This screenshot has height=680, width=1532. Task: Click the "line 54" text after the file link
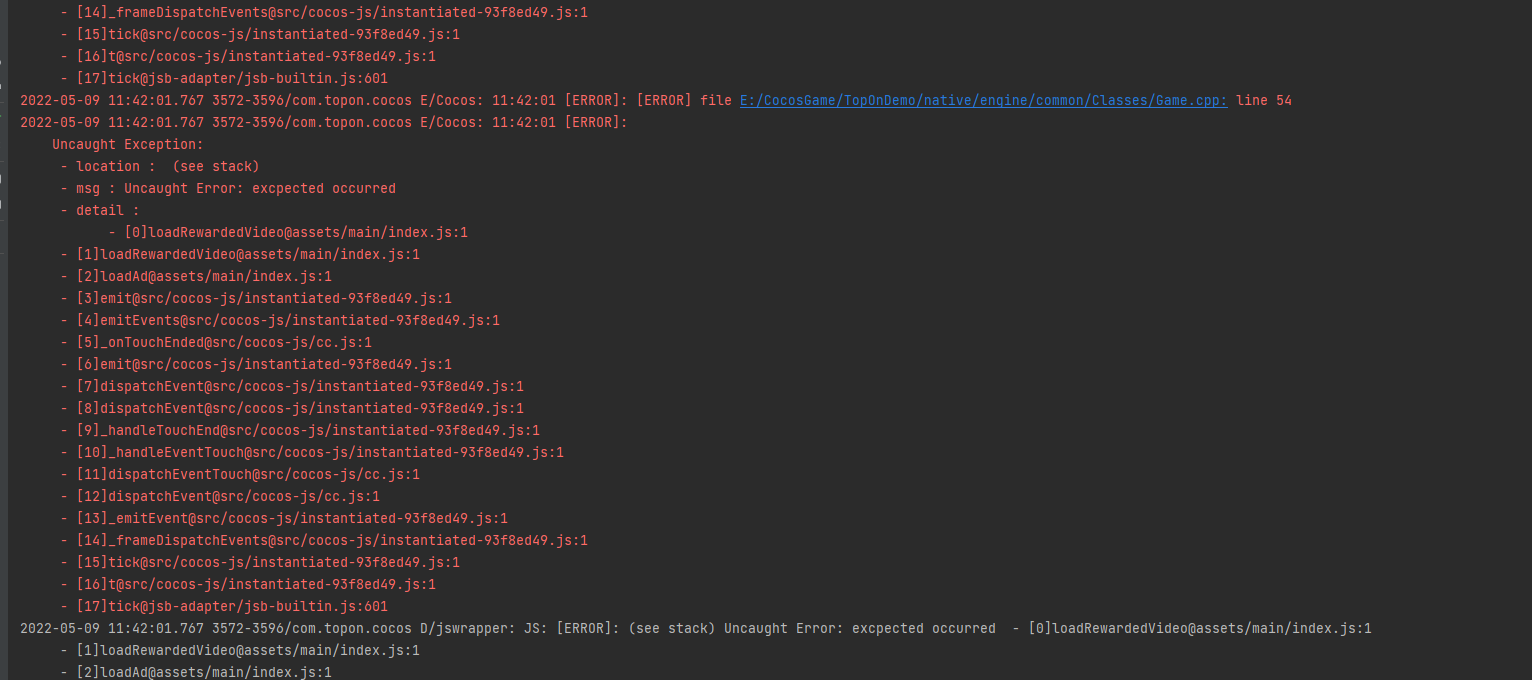1263,100
